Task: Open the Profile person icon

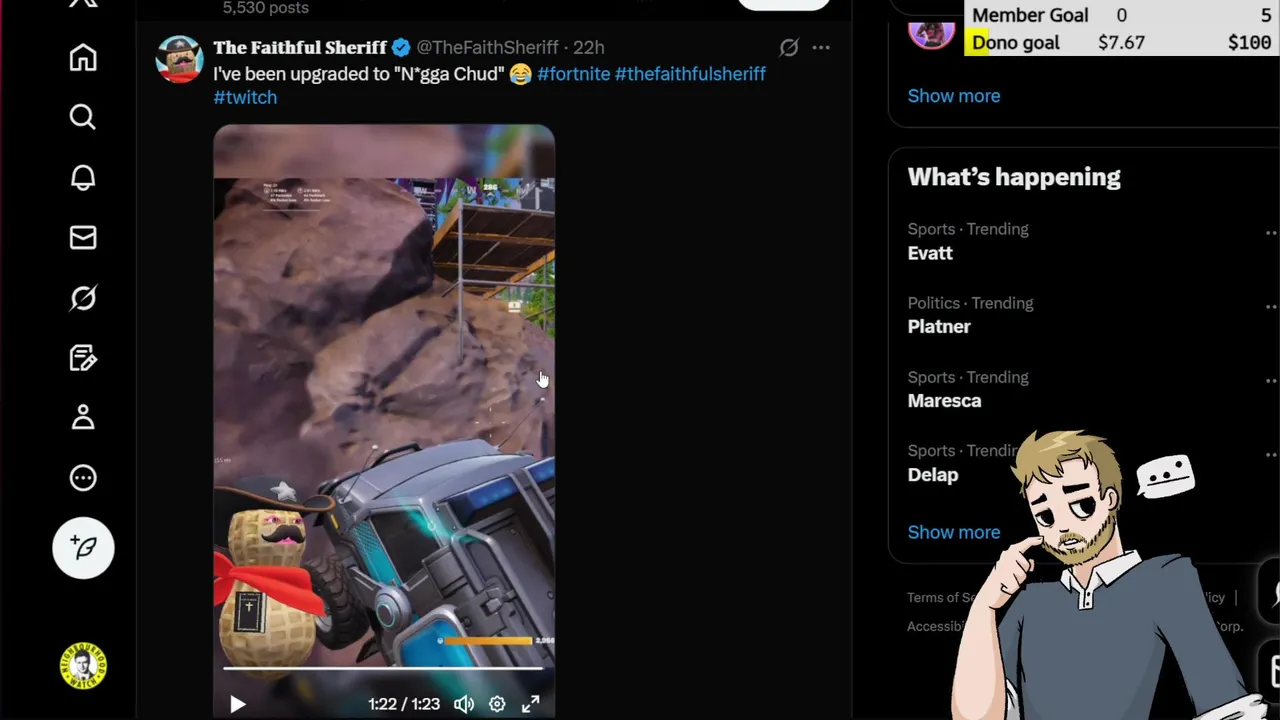Action: [83, 417]
